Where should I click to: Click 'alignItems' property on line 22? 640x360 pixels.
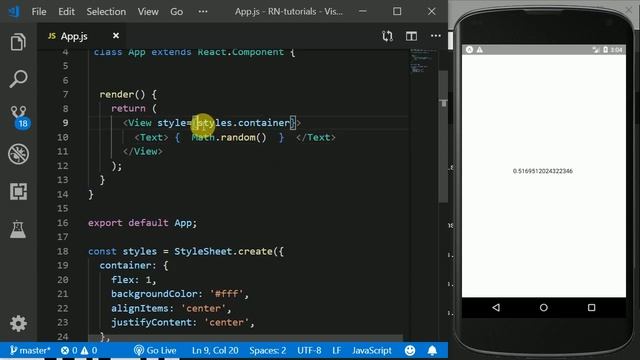140,308
